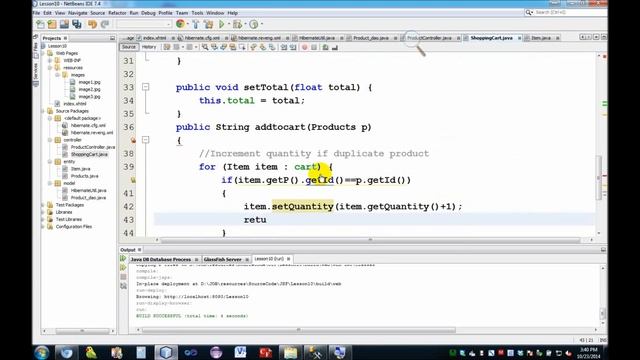Click the Comment icon in editor toolbar
The image size is (640, 360).
(x=325, y=47)
